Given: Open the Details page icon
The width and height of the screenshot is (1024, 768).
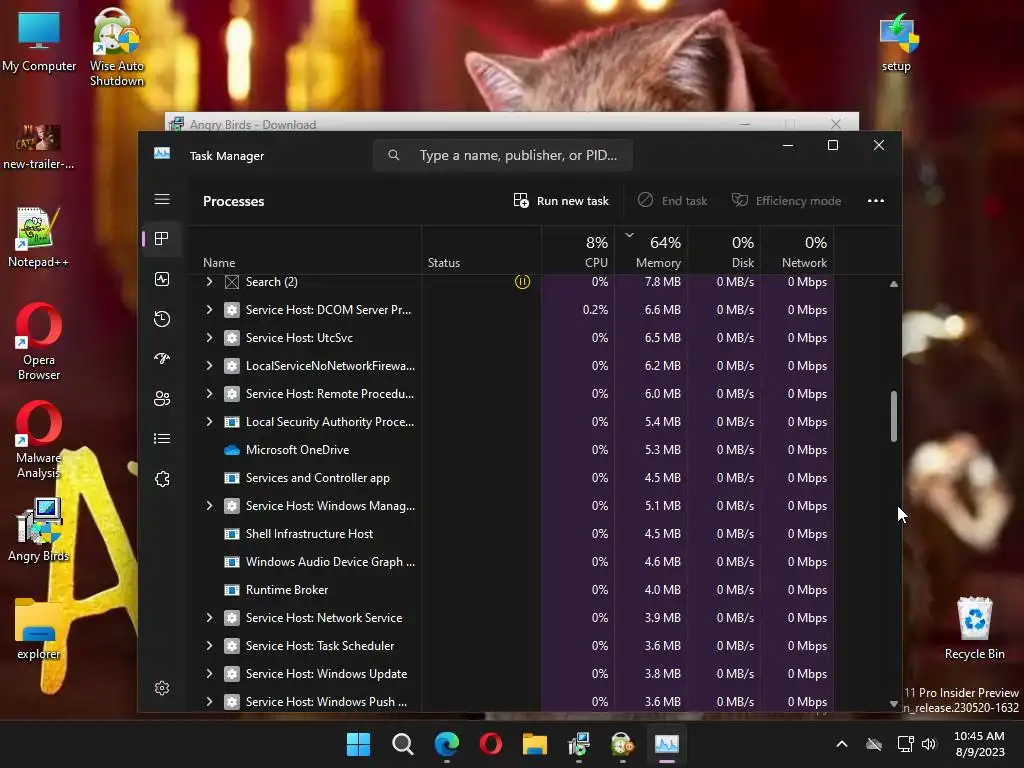Looking at the screenshot, I should [162, 439].
